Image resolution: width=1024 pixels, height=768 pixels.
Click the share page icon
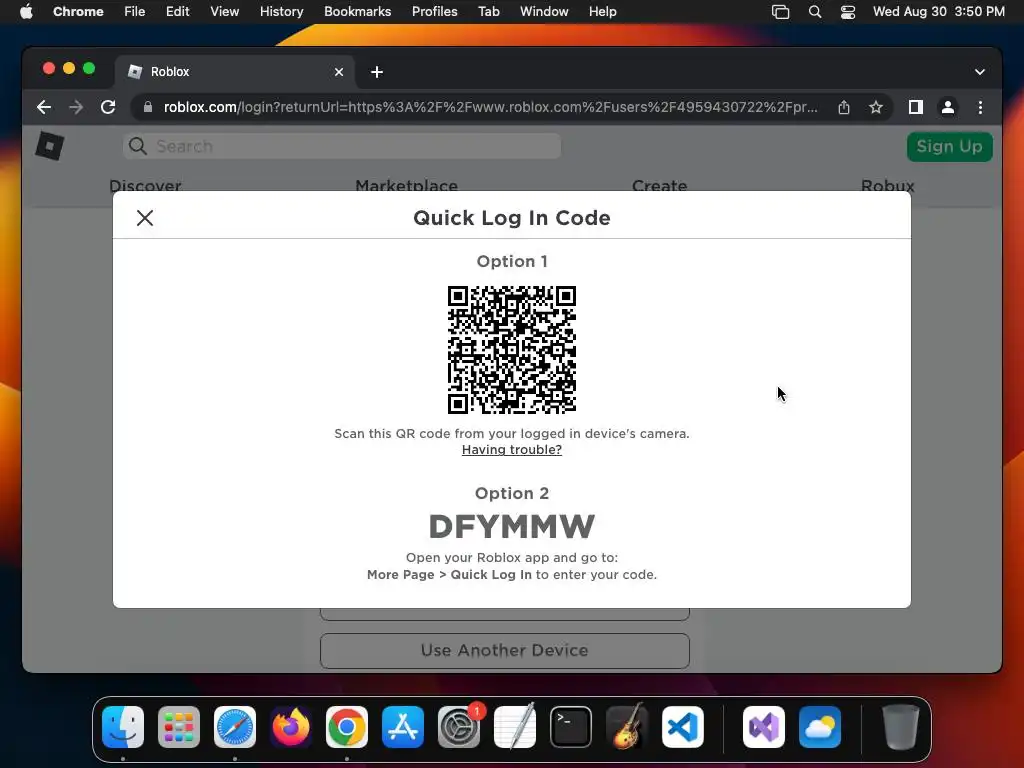844,107
